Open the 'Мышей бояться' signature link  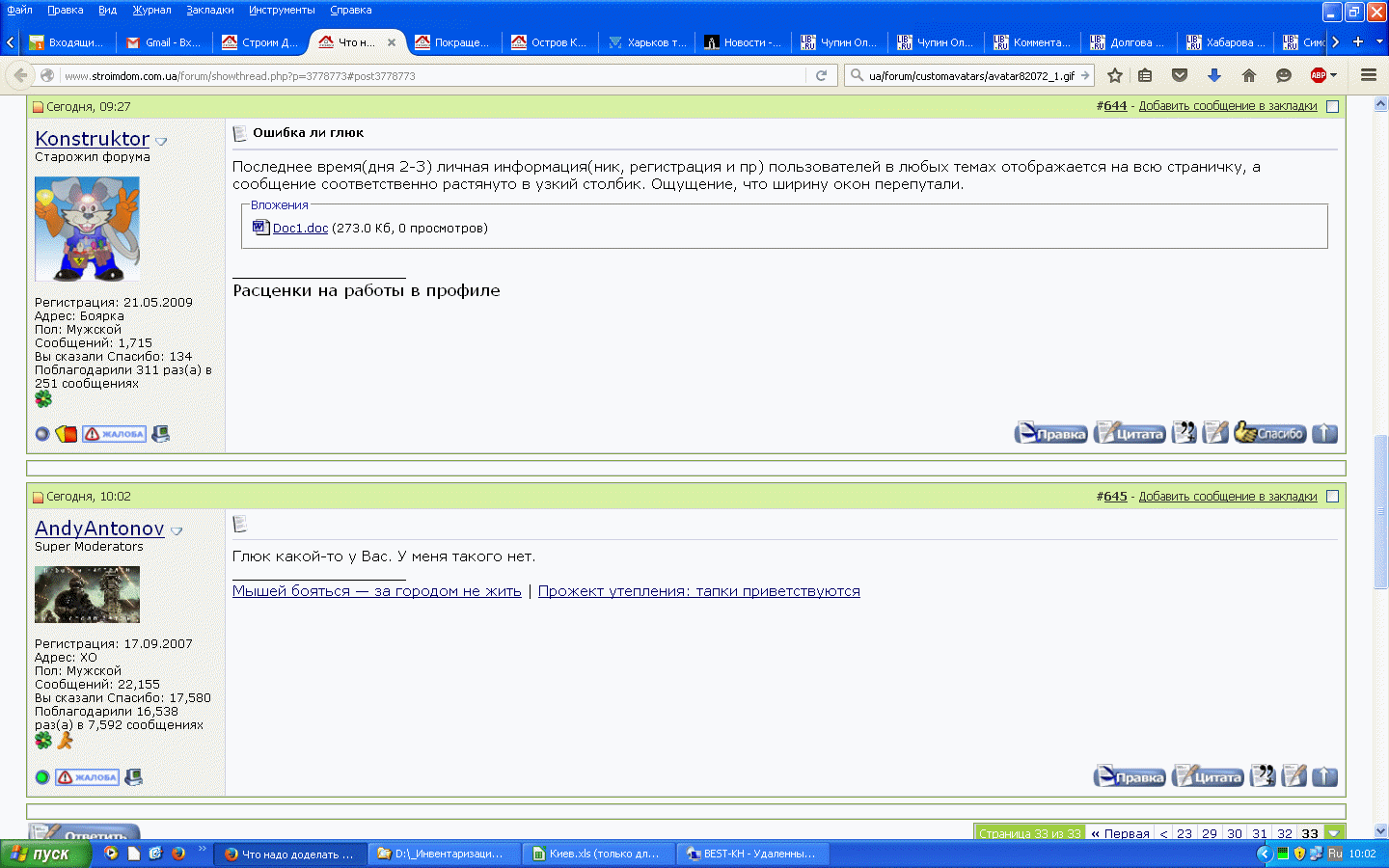(377, 591)
